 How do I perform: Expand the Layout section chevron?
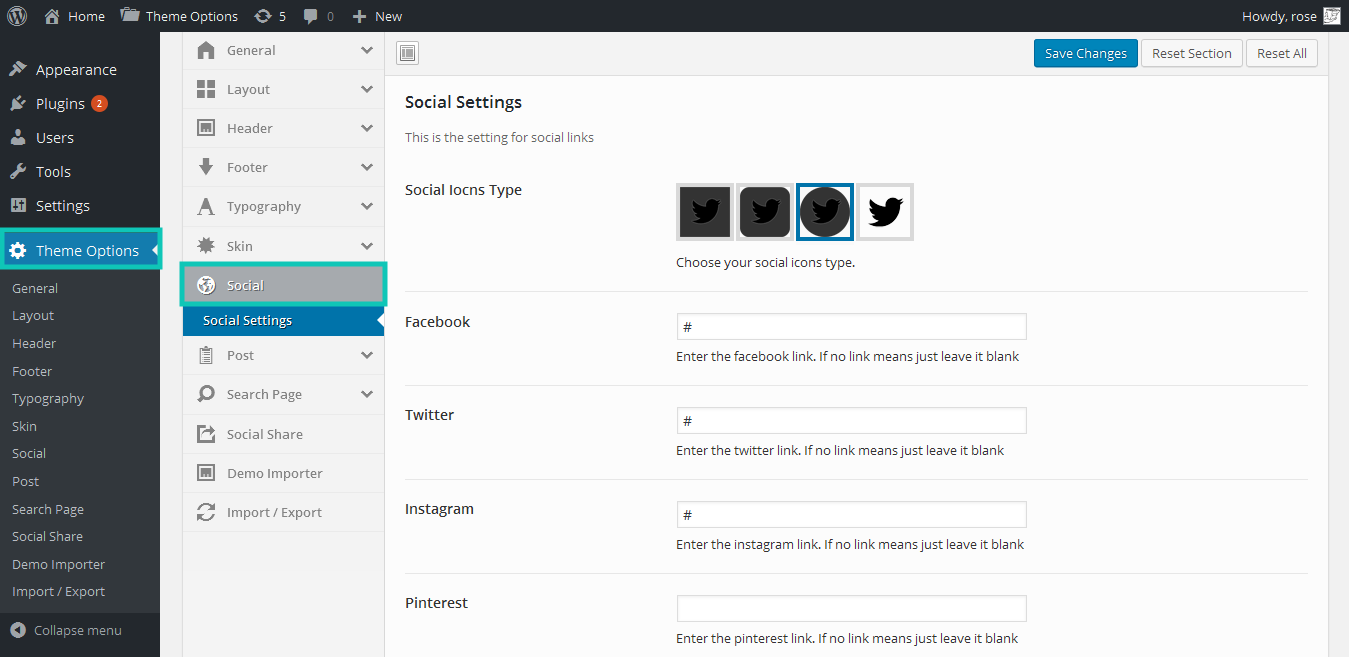click(x=367, y=89)
